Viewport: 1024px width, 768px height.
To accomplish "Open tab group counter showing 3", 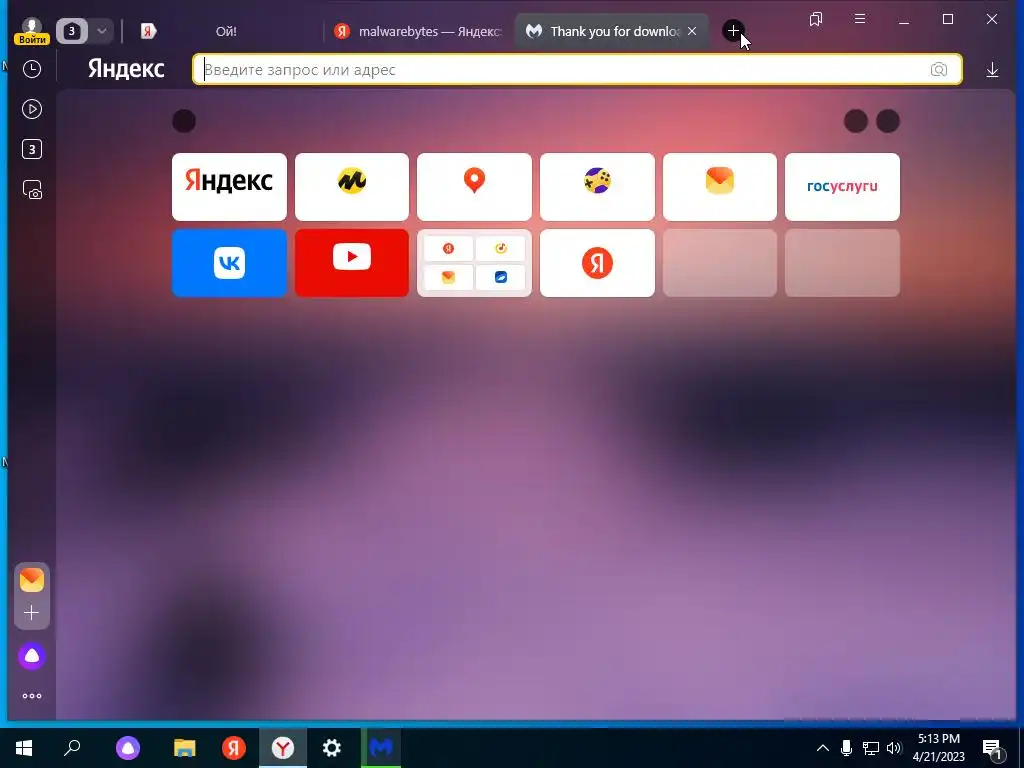I will pos(72,31).
